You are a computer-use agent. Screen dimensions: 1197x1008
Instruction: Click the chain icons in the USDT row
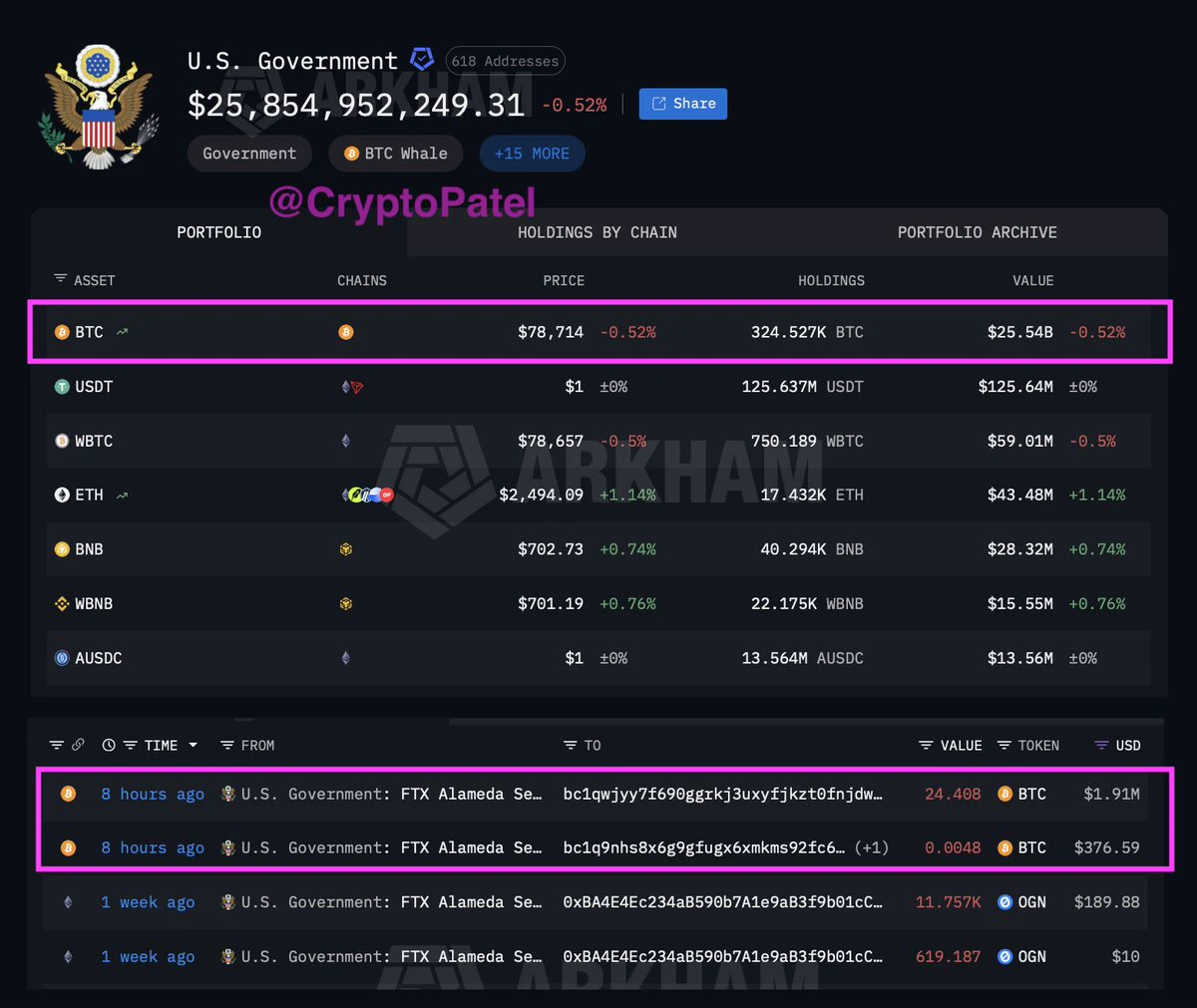pyautogui.click(x=351, y=387)
